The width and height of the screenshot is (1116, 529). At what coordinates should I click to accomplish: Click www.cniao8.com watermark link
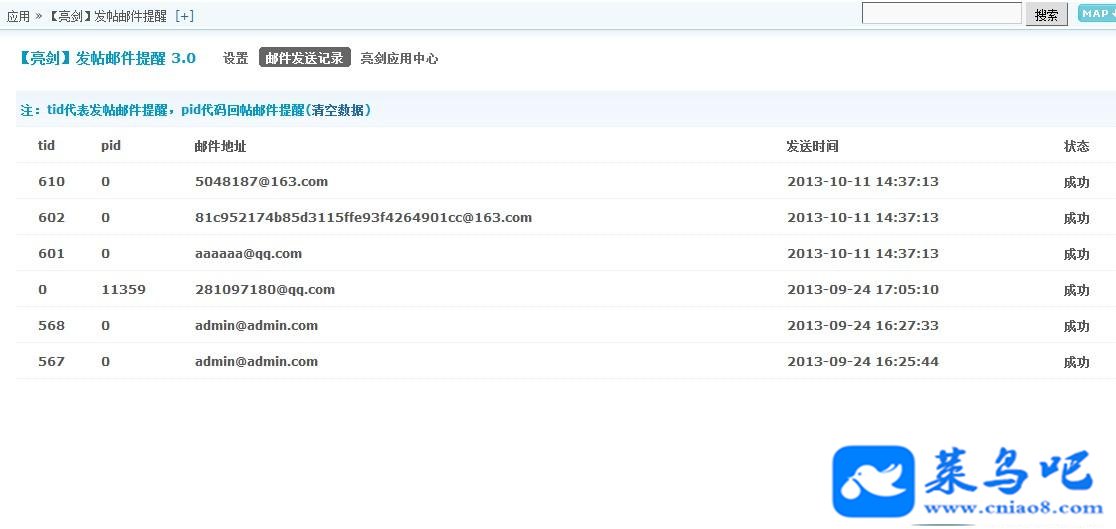tap(1014, 508)
